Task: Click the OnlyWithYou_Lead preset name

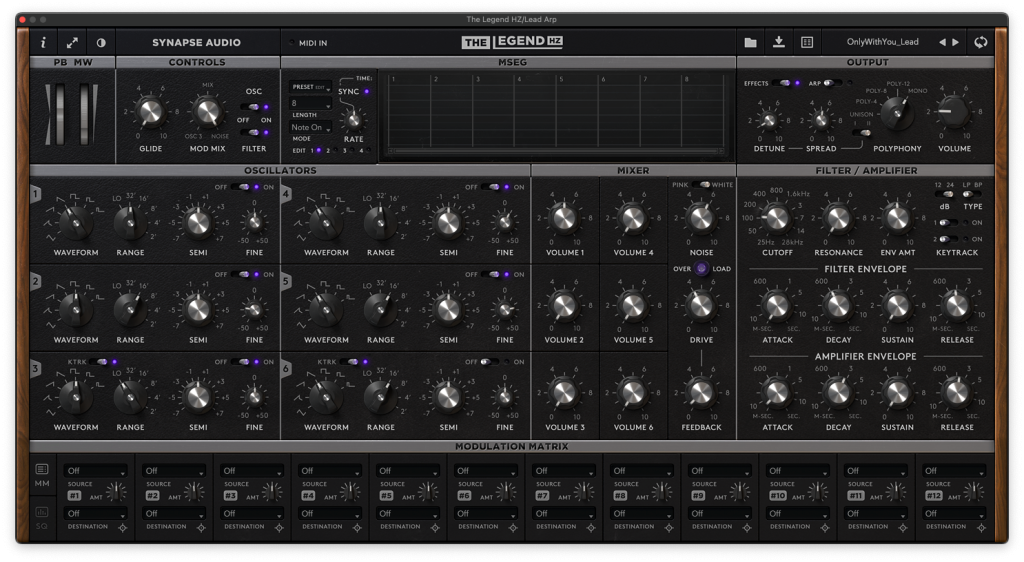Action: (882, 42)
